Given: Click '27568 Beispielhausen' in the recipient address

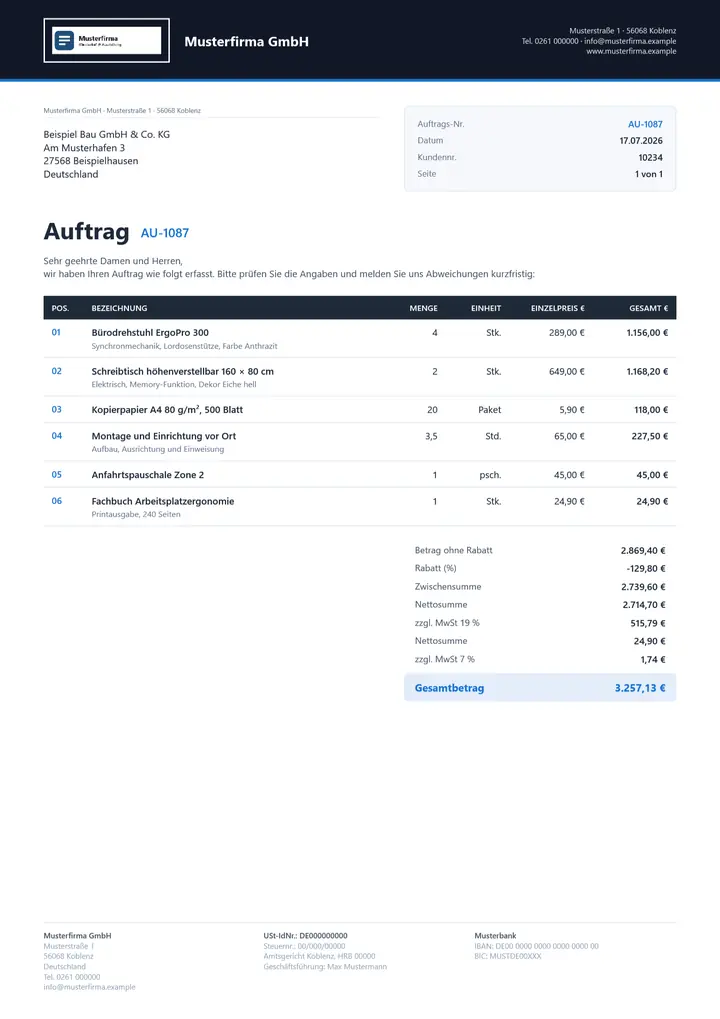Looking at the screenshot, I should click(x=91, y=161).
